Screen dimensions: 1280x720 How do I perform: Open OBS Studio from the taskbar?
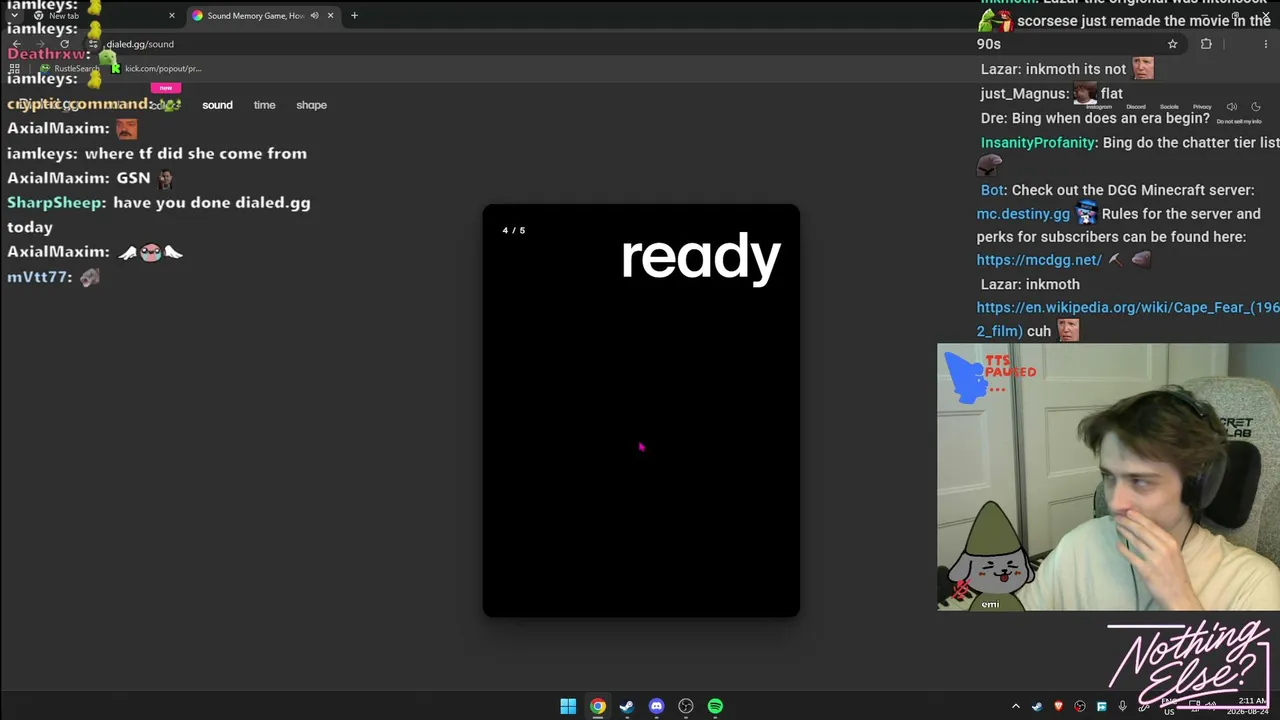686,707
